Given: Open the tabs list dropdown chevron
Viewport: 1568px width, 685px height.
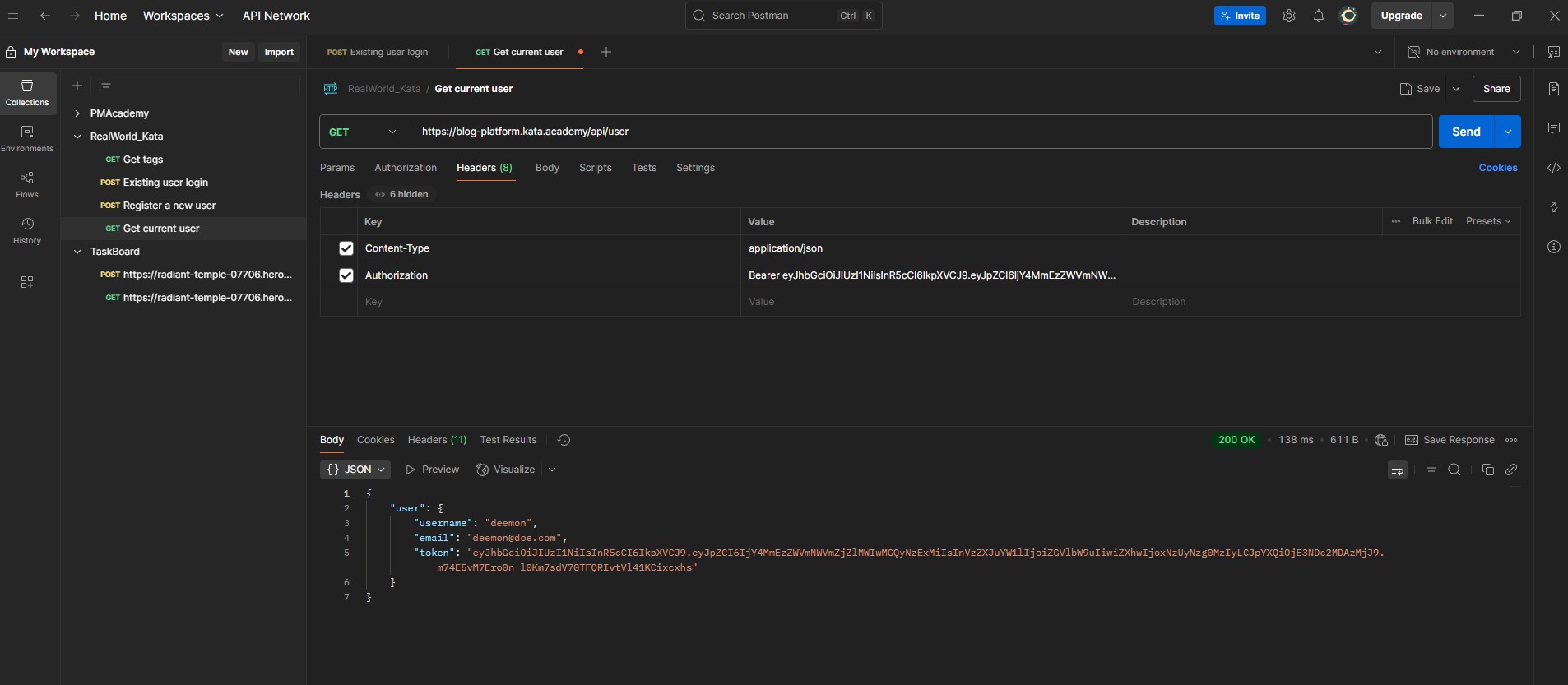Looking at the screenshot, I should click(x=1378, y=52).
